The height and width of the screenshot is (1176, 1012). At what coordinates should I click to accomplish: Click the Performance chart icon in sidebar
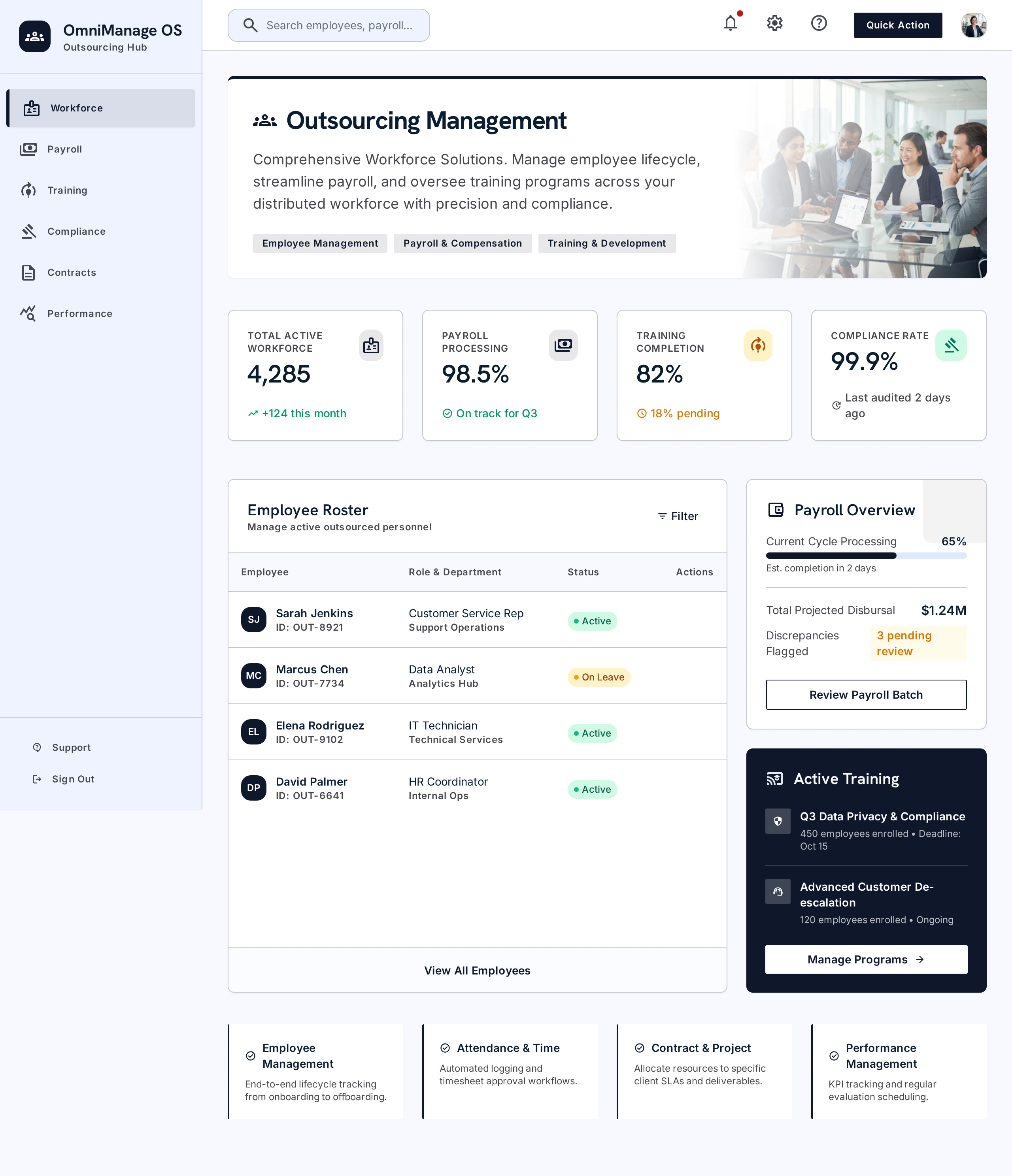click(28, 313)
